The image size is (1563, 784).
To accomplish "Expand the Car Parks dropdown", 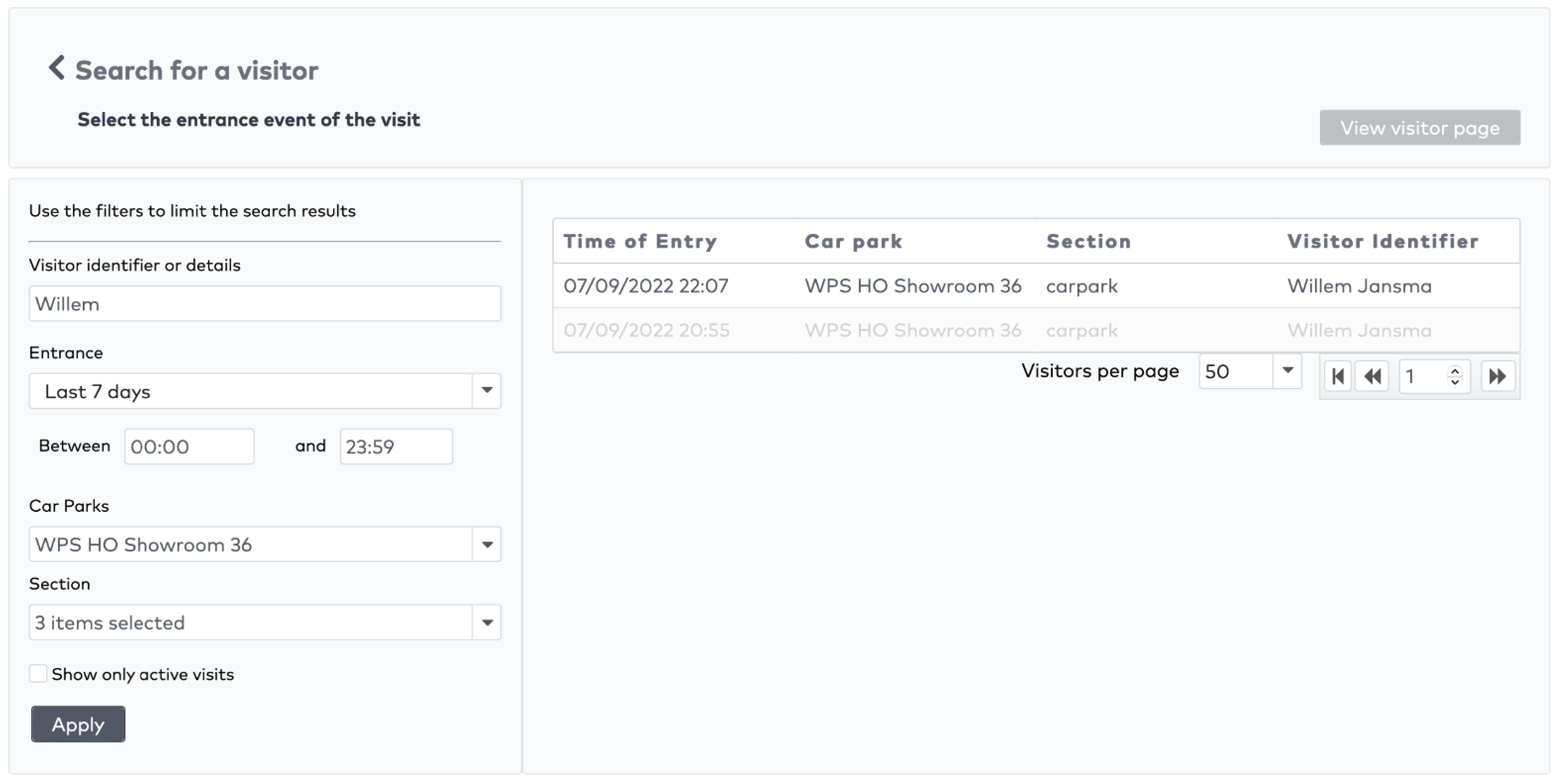I will click(x=486, y=545).
